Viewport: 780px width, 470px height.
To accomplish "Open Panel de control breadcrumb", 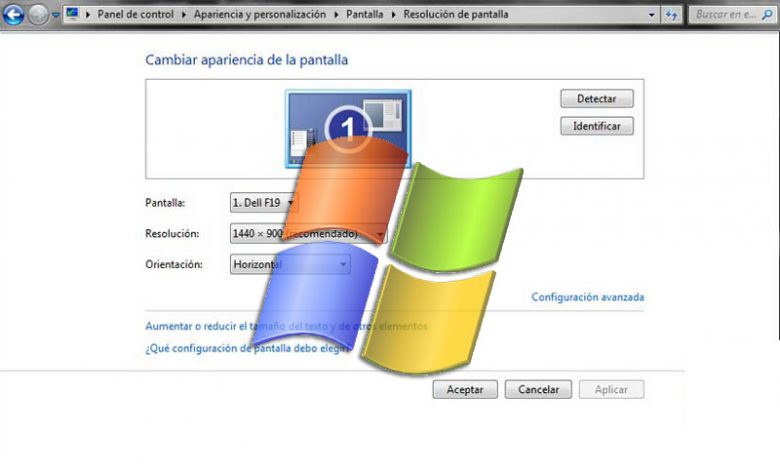I will pyautogui.click(x=135, y=14).
